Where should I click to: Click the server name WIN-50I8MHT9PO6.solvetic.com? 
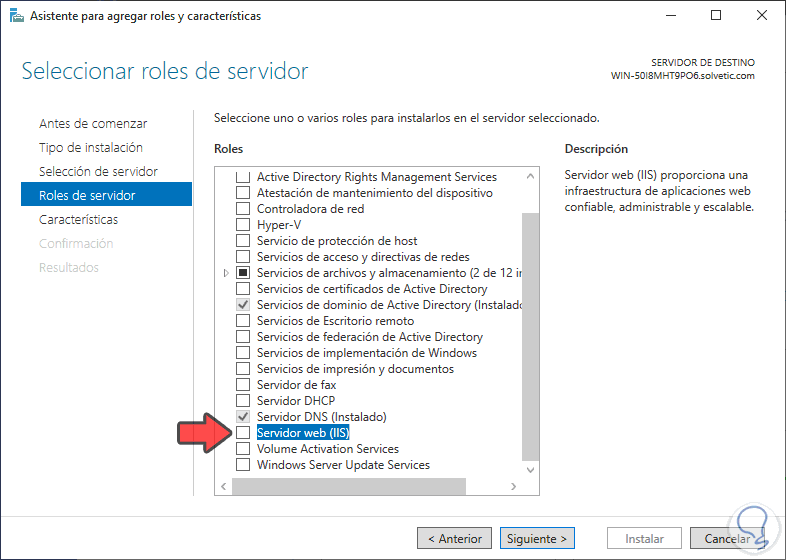(x=682, y=76)
